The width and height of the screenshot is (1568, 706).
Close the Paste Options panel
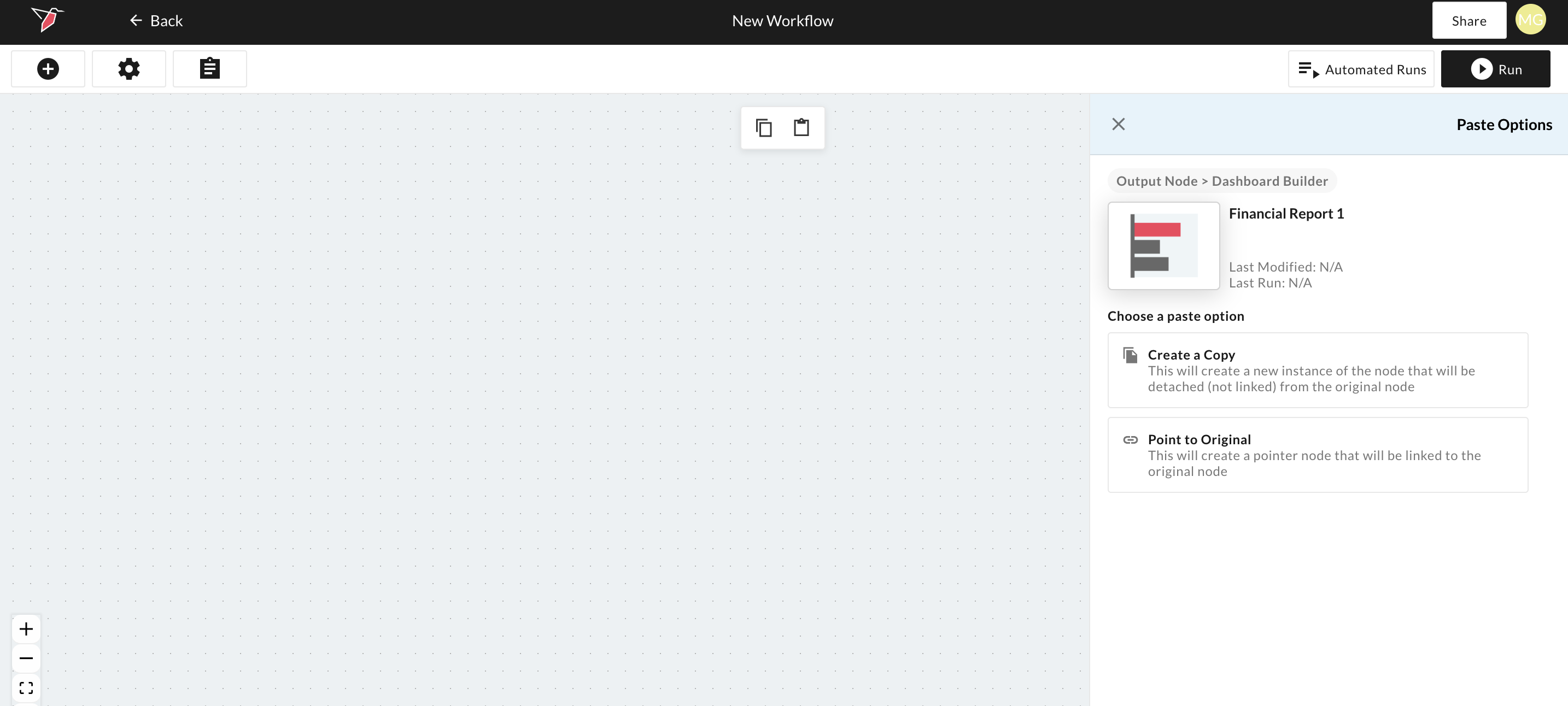(x=1118, y=124)
